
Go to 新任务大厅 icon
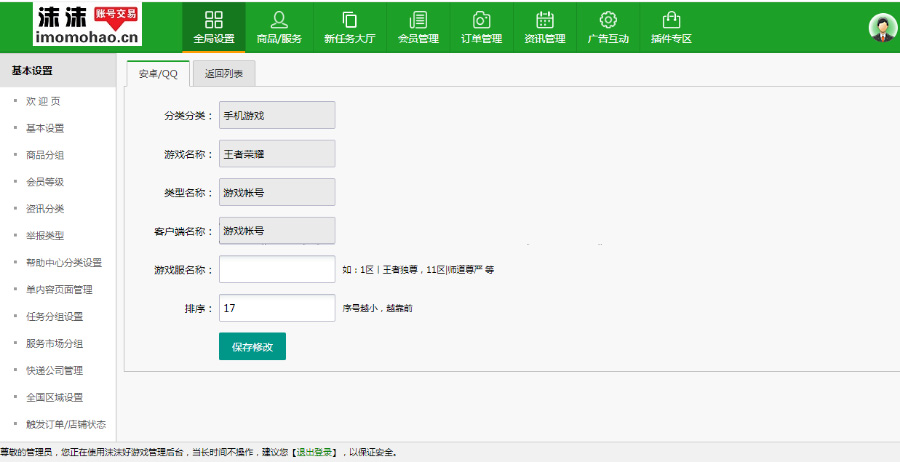click(349, 20)
